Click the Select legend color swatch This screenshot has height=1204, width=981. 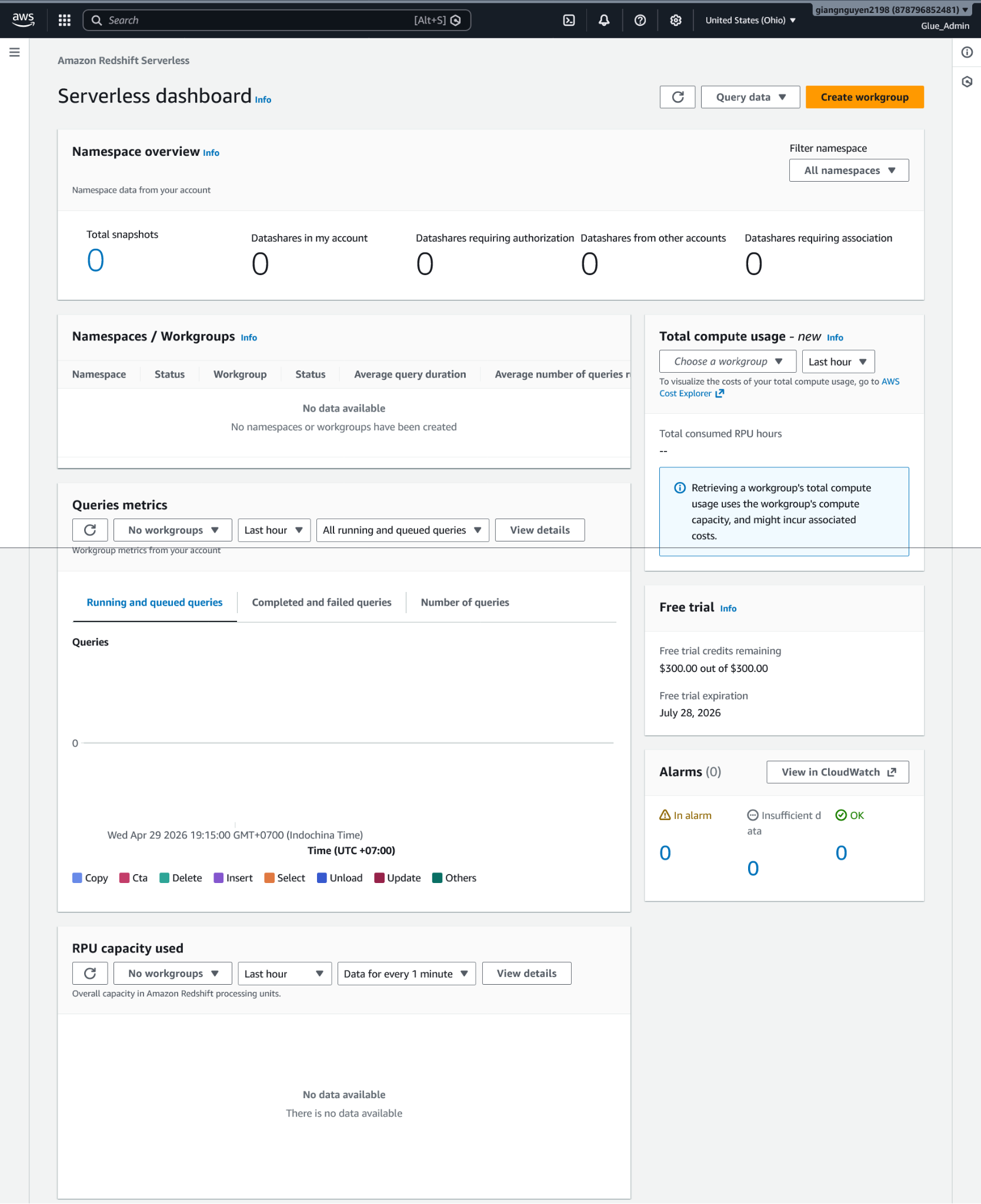click(269, 878)
